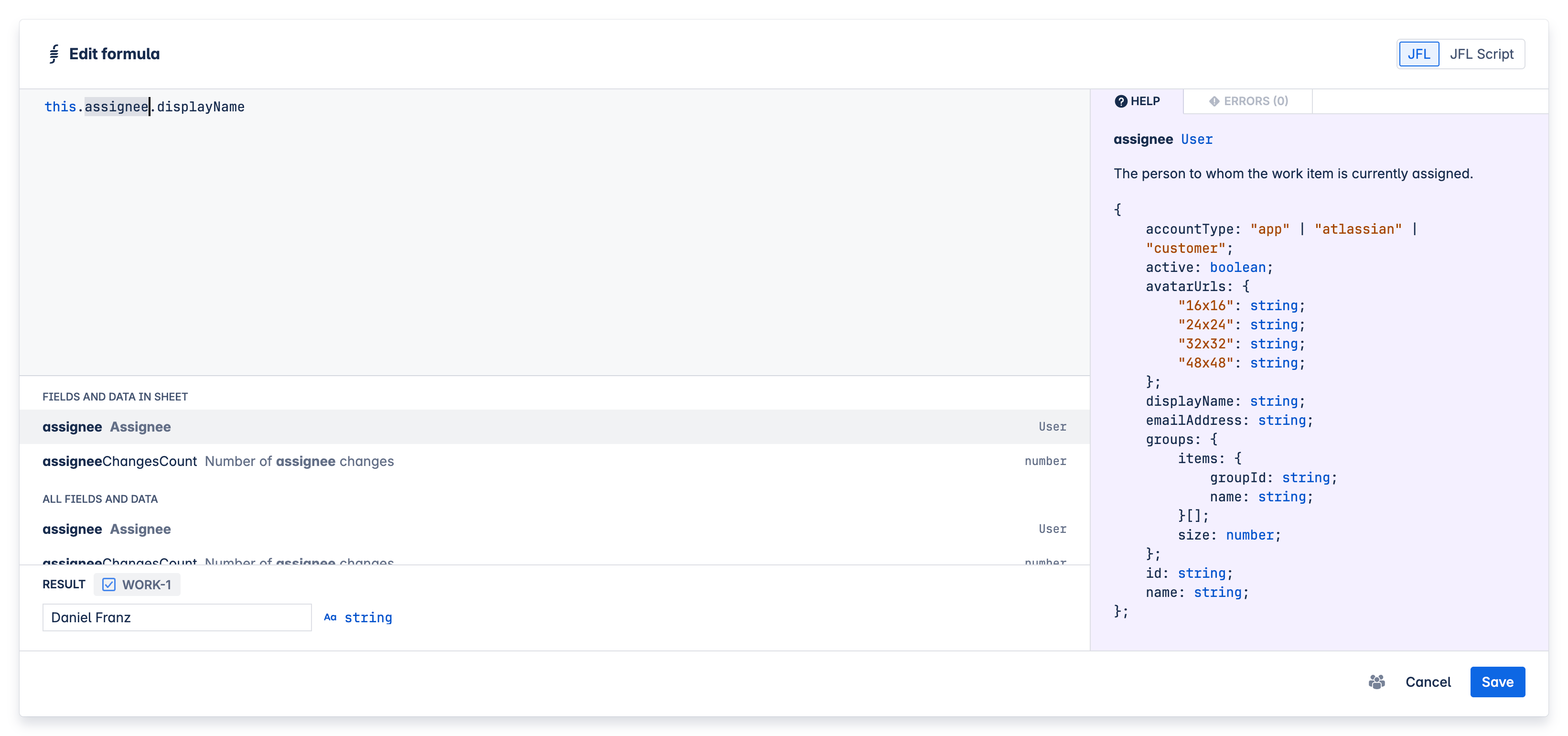Choose assignee under All Fields and Data
This screenshot has width=1568, height=736.
pyautogui.click(x=107, y=529)
